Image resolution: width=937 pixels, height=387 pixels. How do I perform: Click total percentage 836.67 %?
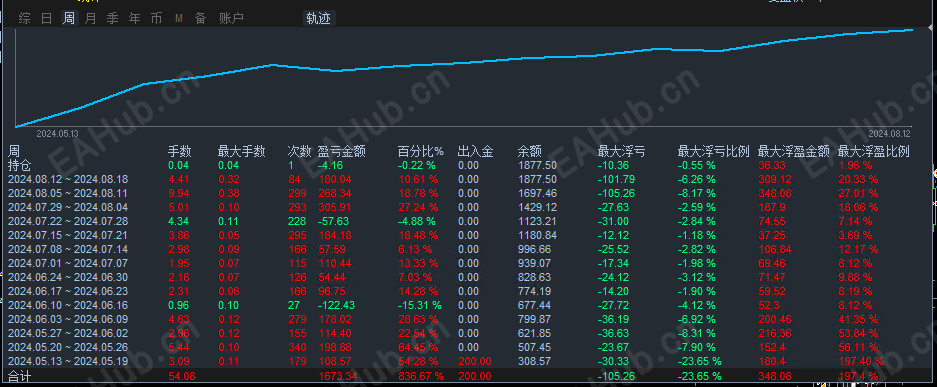click(x=421, y=376)
